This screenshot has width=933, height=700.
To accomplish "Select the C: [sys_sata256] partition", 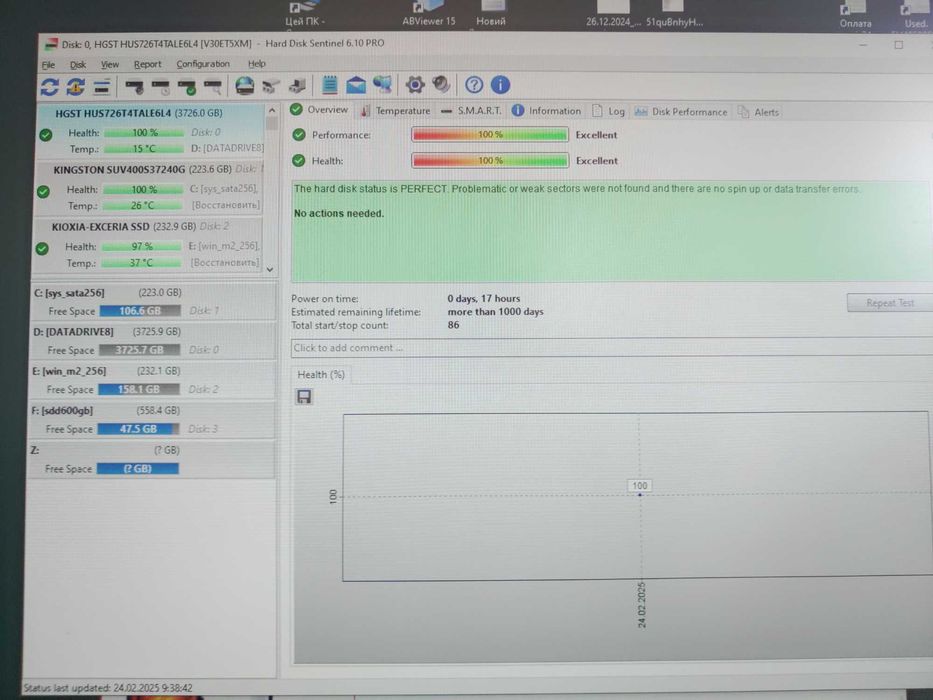I will coord(154,302).
